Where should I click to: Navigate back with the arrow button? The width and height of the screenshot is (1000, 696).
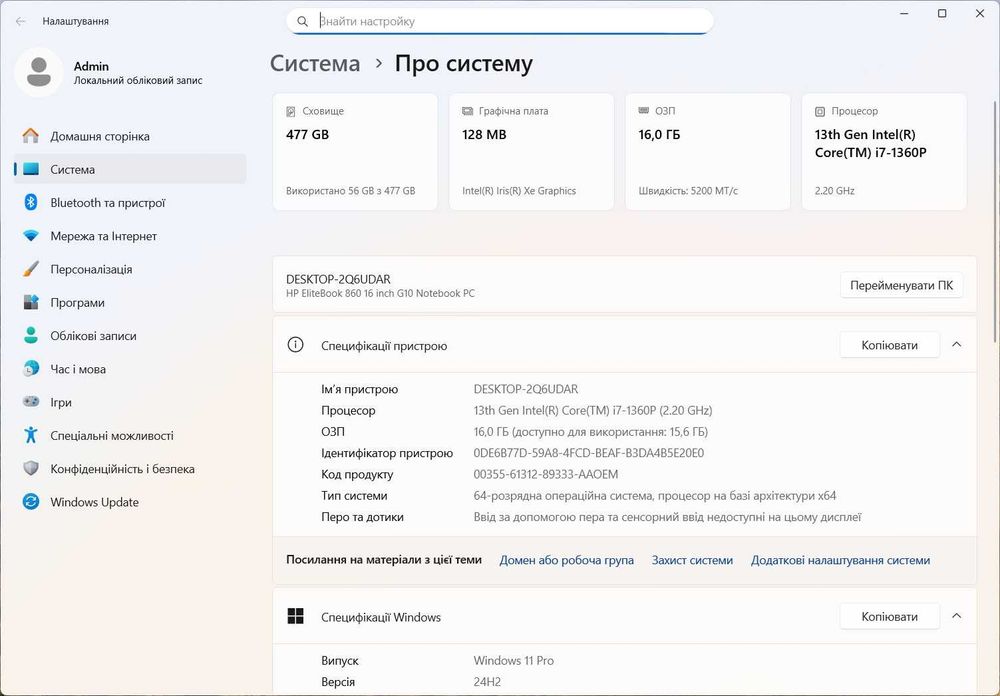pos(21,21)
